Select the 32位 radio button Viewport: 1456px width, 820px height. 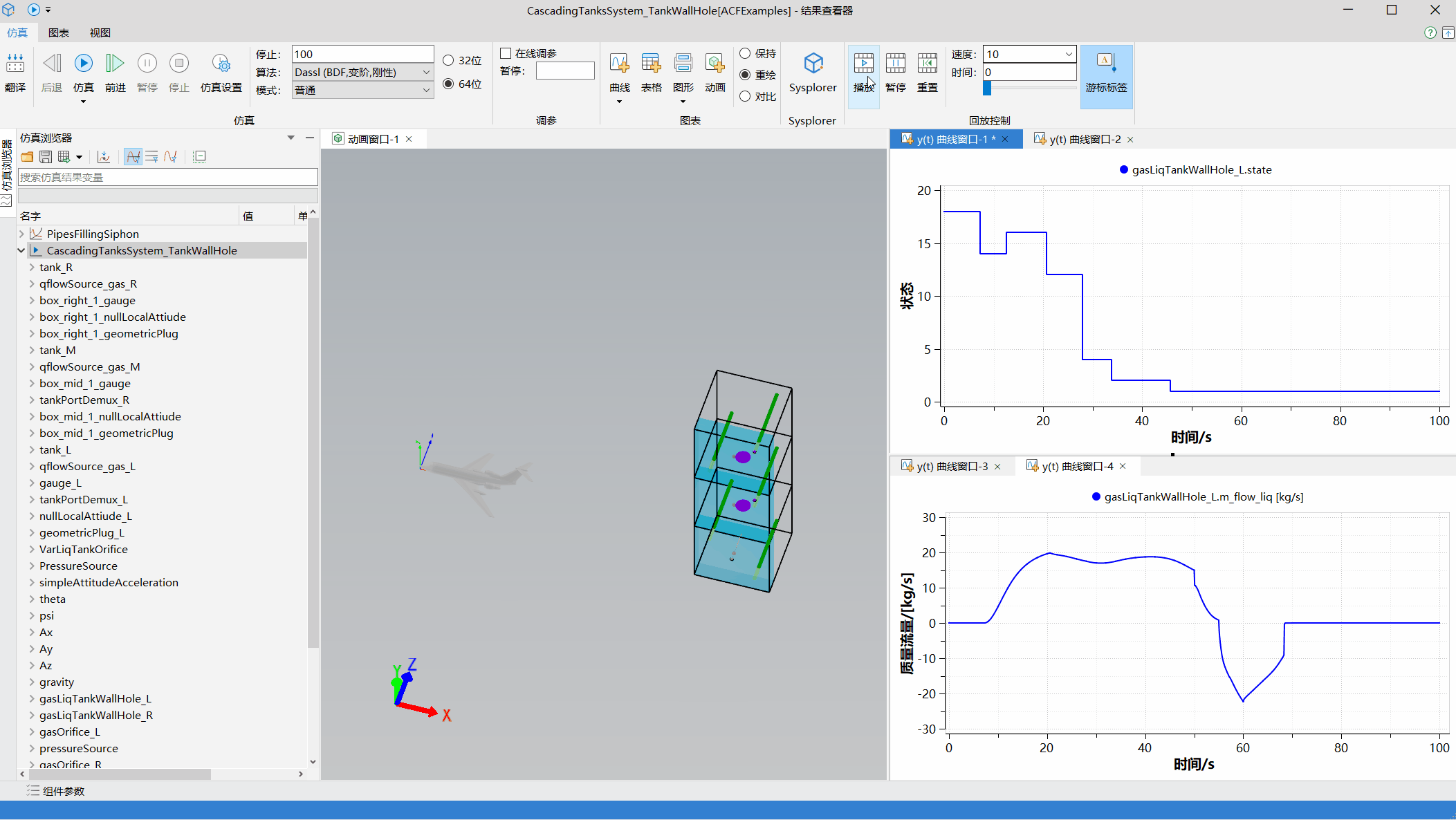449,61
